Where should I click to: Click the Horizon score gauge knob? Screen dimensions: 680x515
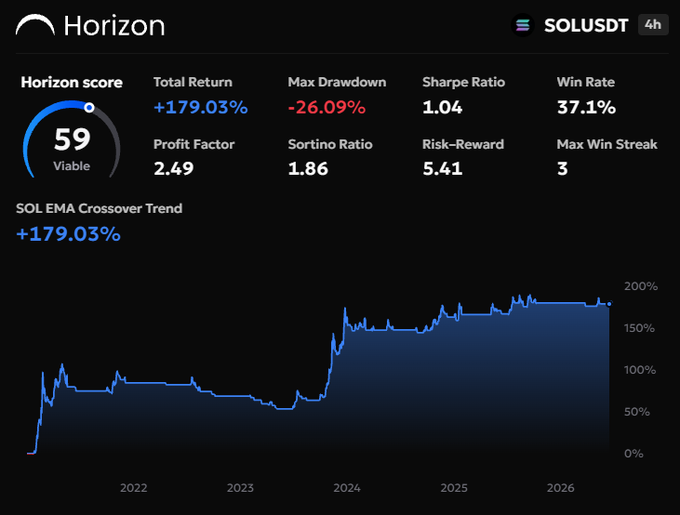tap(89, 107)
